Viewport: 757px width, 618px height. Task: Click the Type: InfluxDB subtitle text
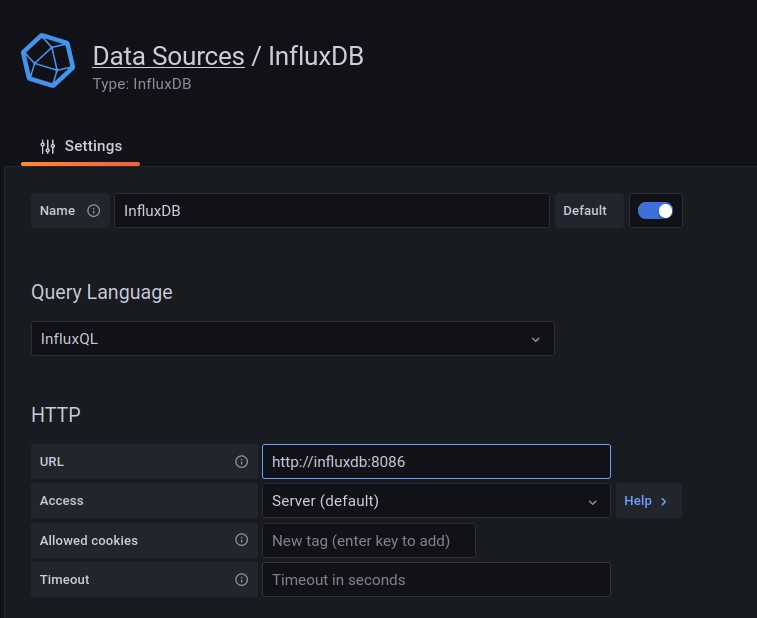tap(141, 84)
